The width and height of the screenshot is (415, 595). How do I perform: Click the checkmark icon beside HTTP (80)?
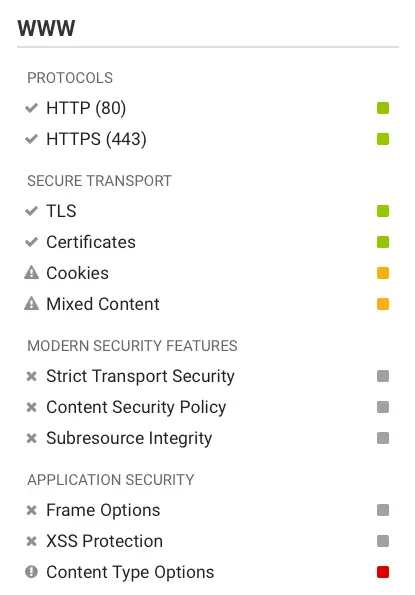(31, 108)
